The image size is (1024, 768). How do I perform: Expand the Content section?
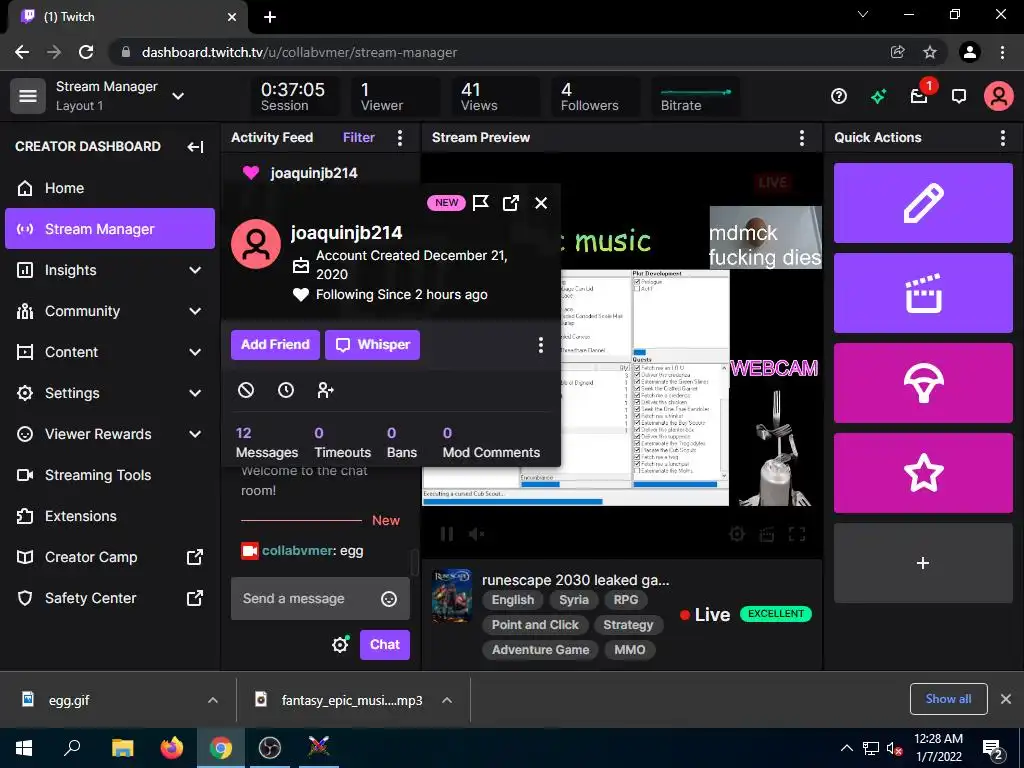pyautogui.click(x=195, y=353)
